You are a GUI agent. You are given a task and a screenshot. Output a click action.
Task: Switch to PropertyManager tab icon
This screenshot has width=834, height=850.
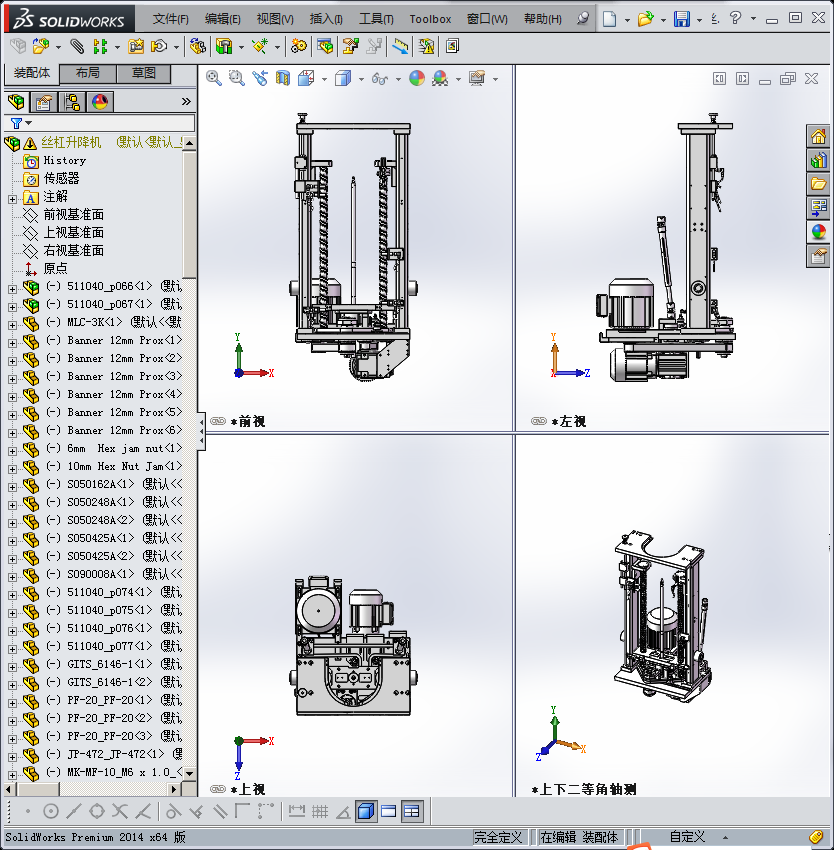(44, 101)
